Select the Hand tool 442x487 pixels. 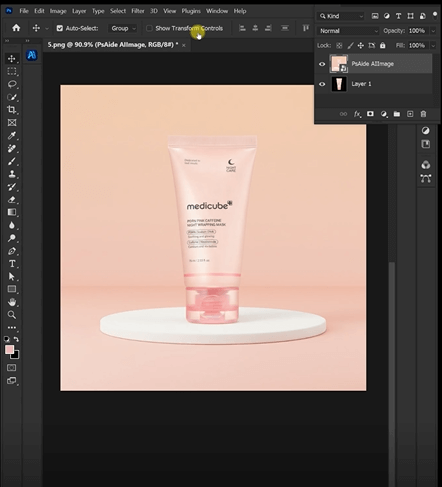point(12,302)
